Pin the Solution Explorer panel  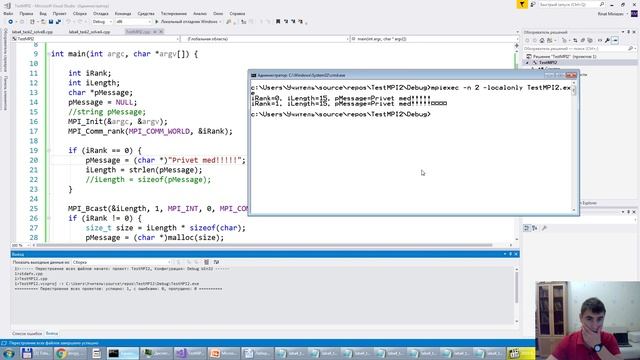pyautogui.click(x=629, y=32)
